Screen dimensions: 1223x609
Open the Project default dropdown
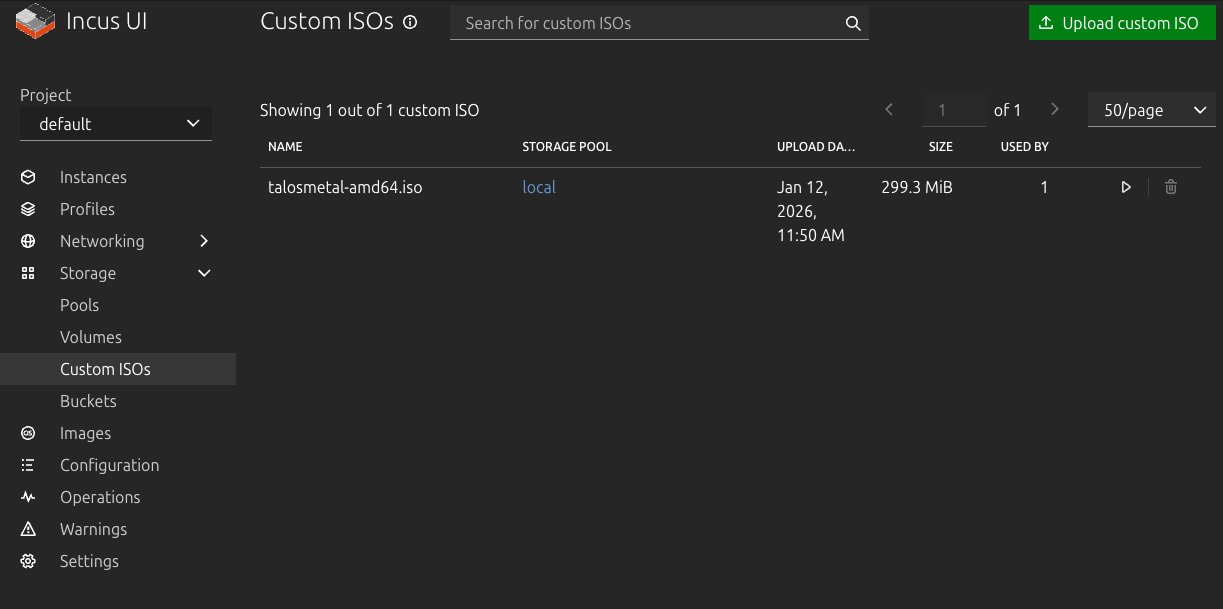(x=116, y=124)
